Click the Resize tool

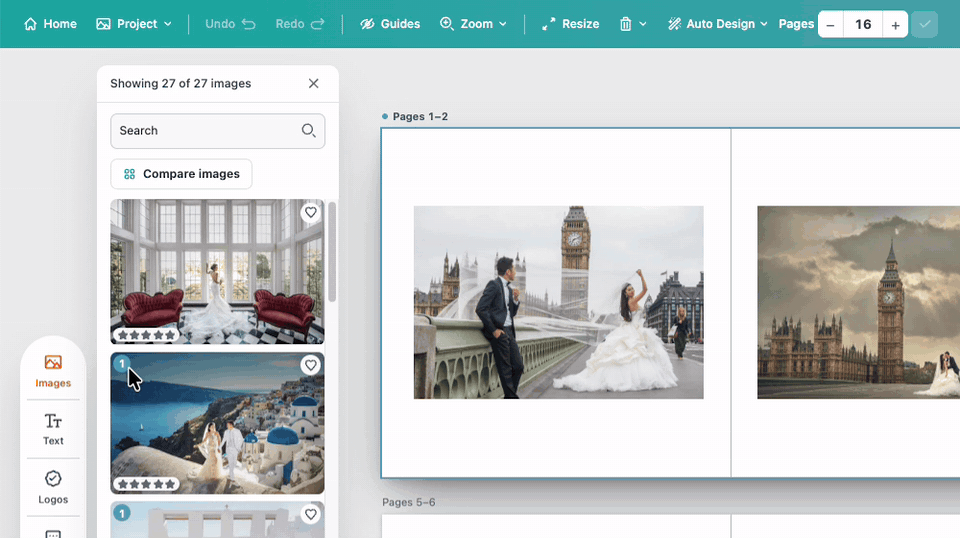point(570,24)
